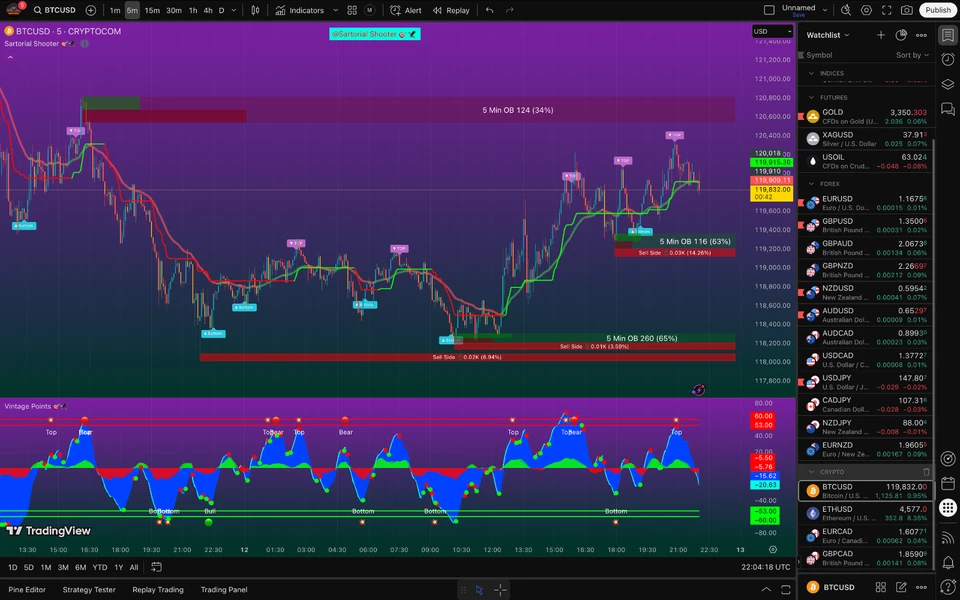
Task: Open the Watchlist sort options
Action: click(x=911, y=54)
